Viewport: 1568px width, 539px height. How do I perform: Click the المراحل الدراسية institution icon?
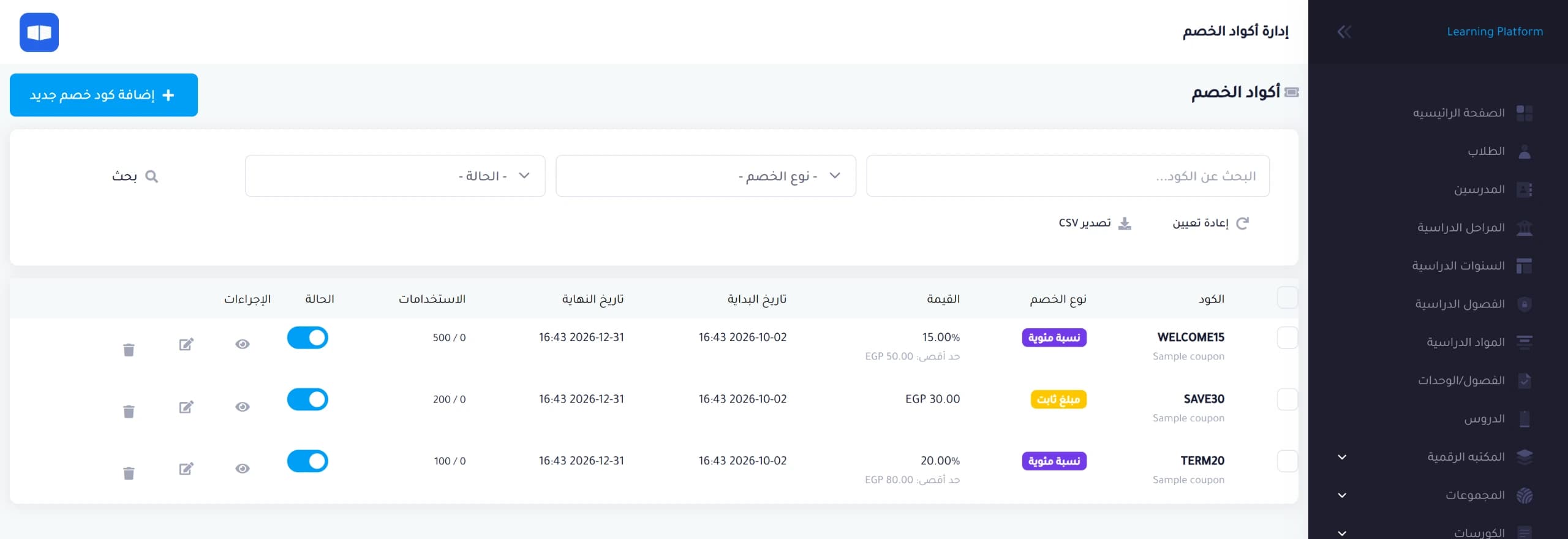tap(1525, 228)
